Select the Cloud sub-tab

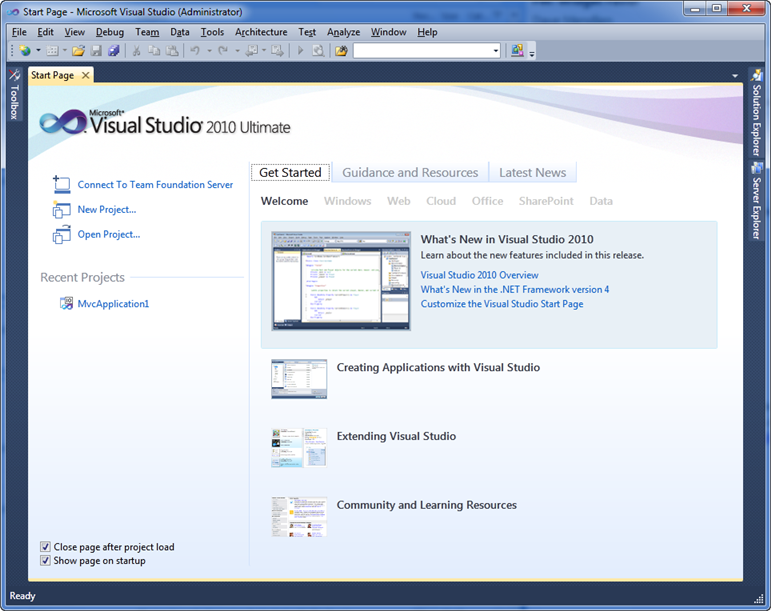coord(441,201)
